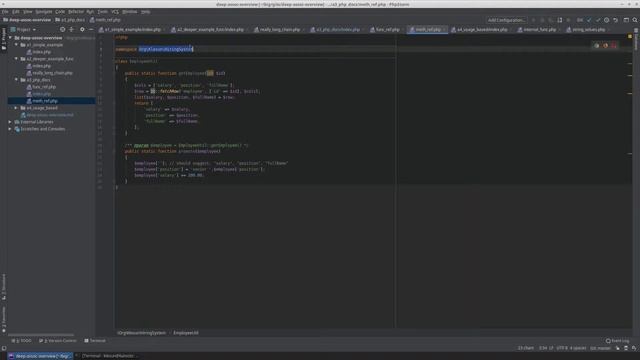Screen dimensions: 640x360
Task: Close the meth_ref.php tab
Action: click(444, 29)
